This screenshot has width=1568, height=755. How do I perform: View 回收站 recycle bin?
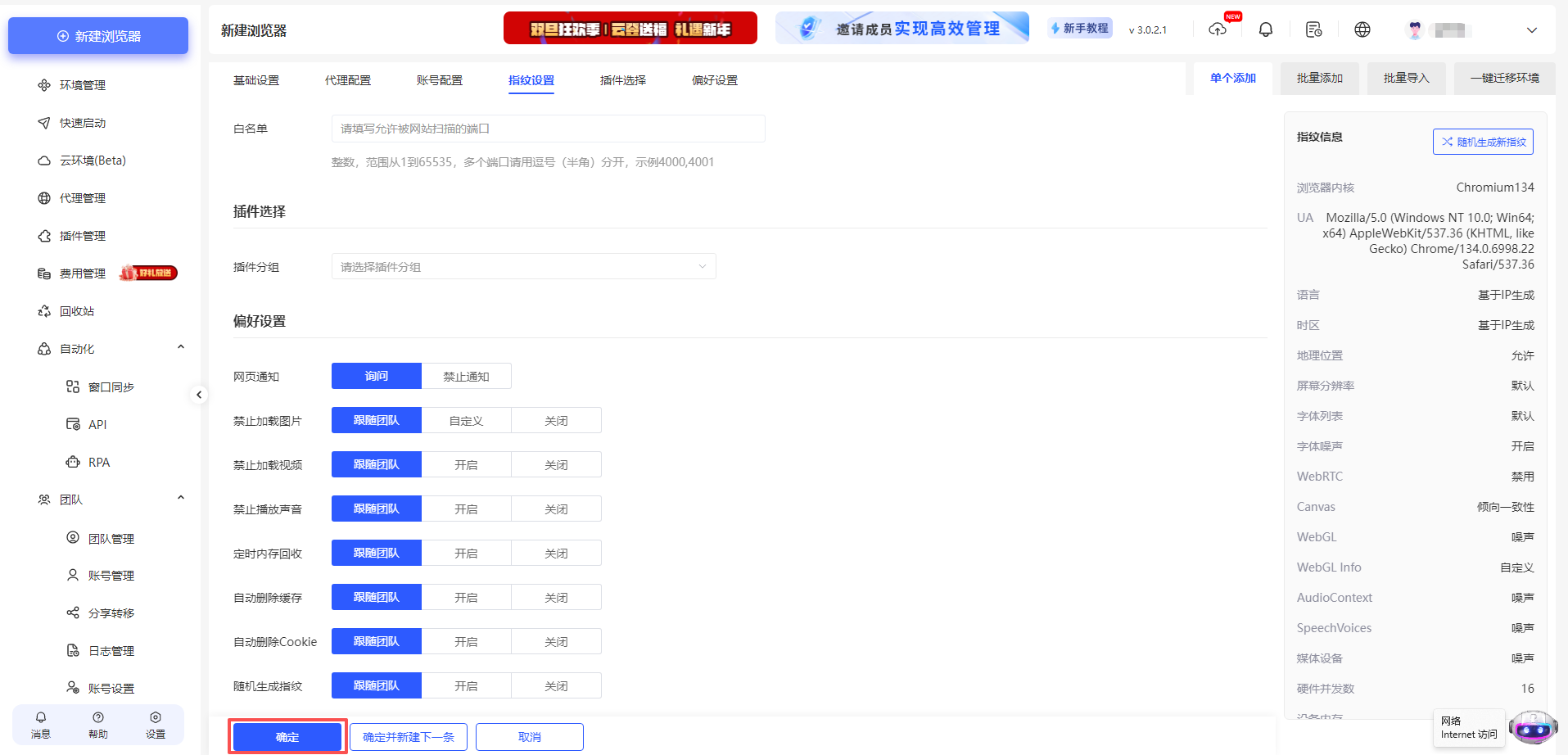pyautogui.click(x=75, y=310)
